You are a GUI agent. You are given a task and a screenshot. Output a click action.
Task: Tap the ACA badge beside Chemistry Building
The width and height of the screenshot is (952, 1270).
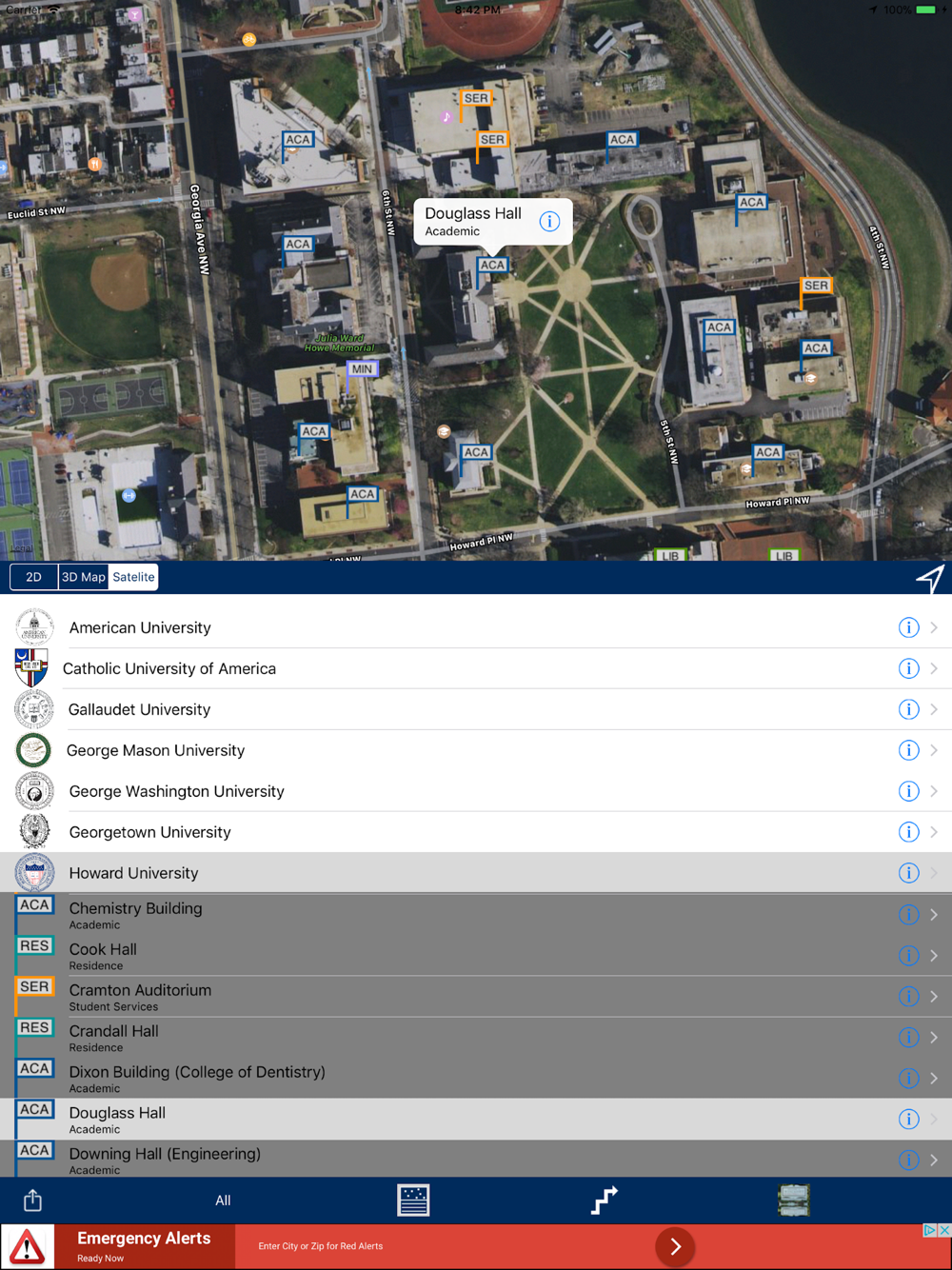pos(34,905)
